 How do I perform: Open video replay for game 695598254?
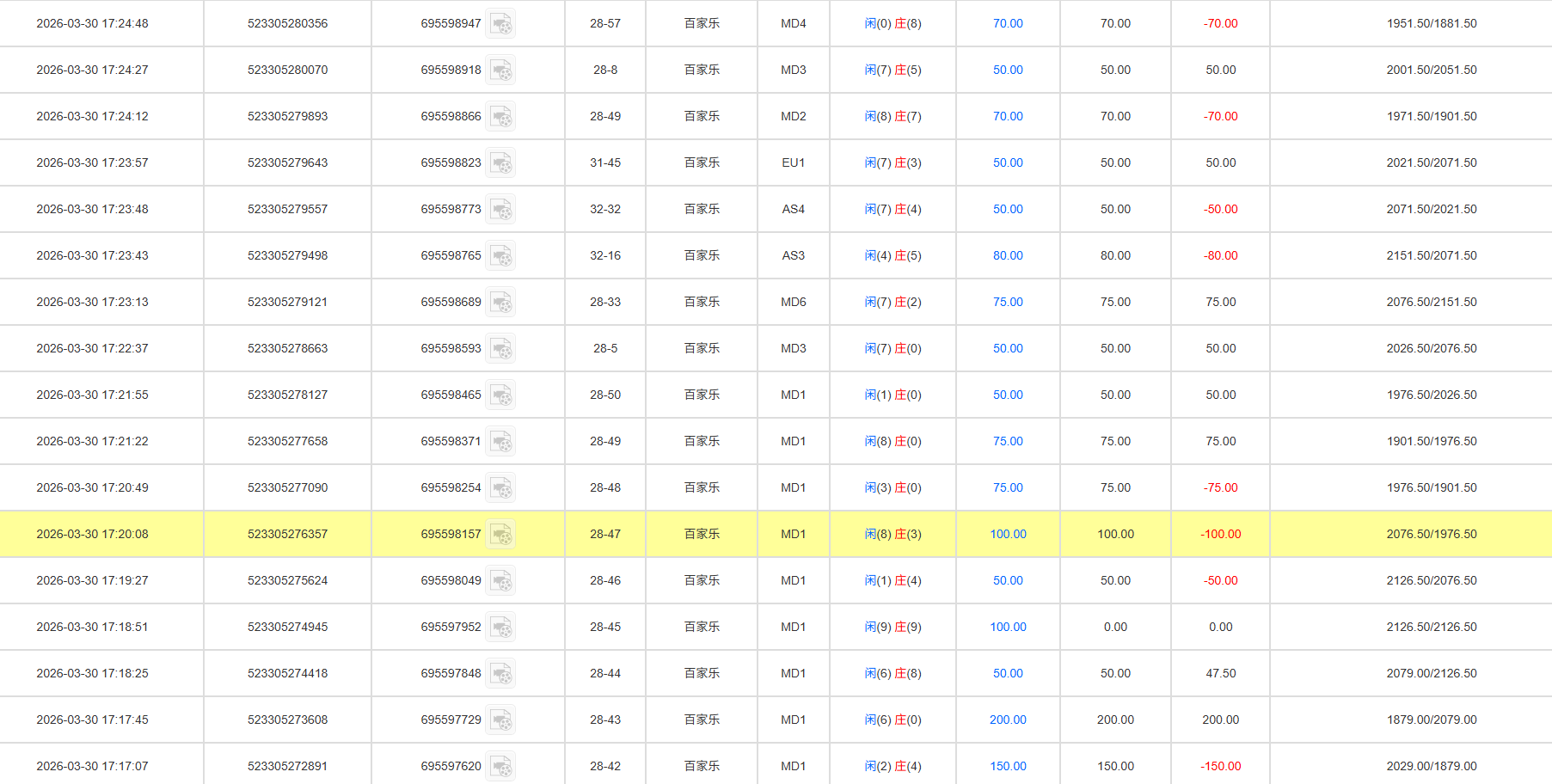[501, 487]
